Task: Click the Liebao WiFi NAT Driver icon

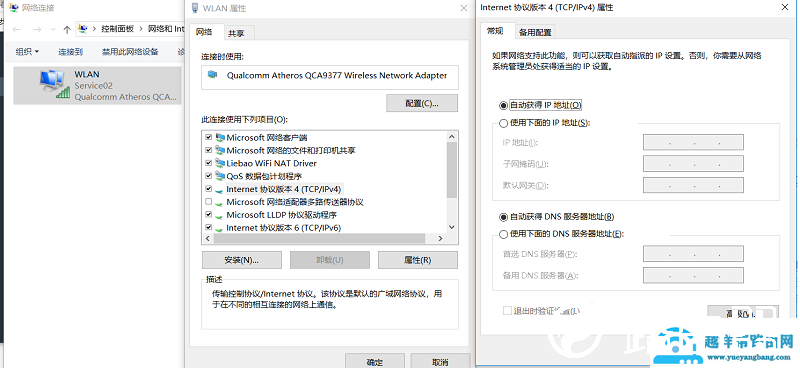Action: pyautogui.click(x=220, y=163)
